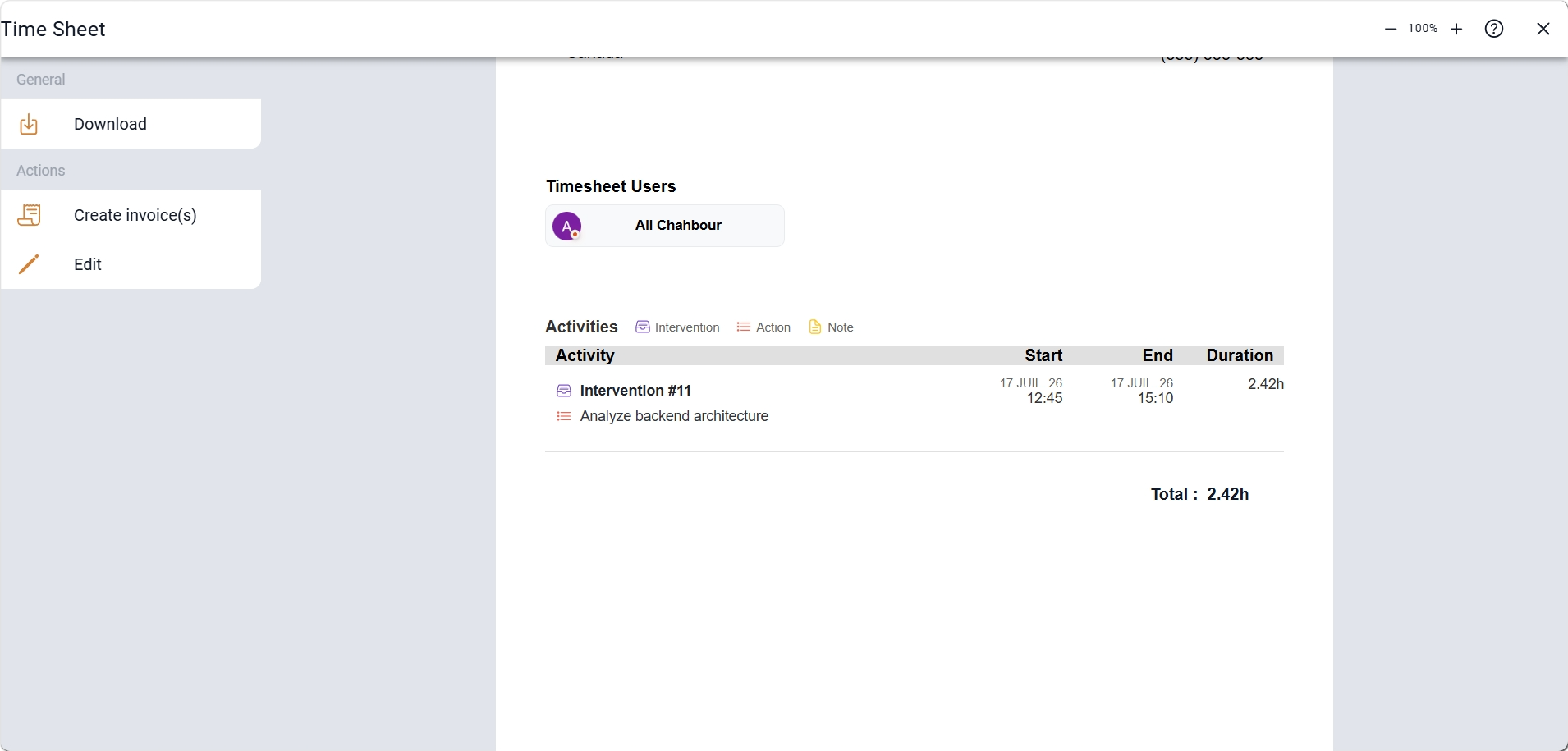The image size is (1568, 751).
Task: Click the start time 12:45
Action: 1044,398
